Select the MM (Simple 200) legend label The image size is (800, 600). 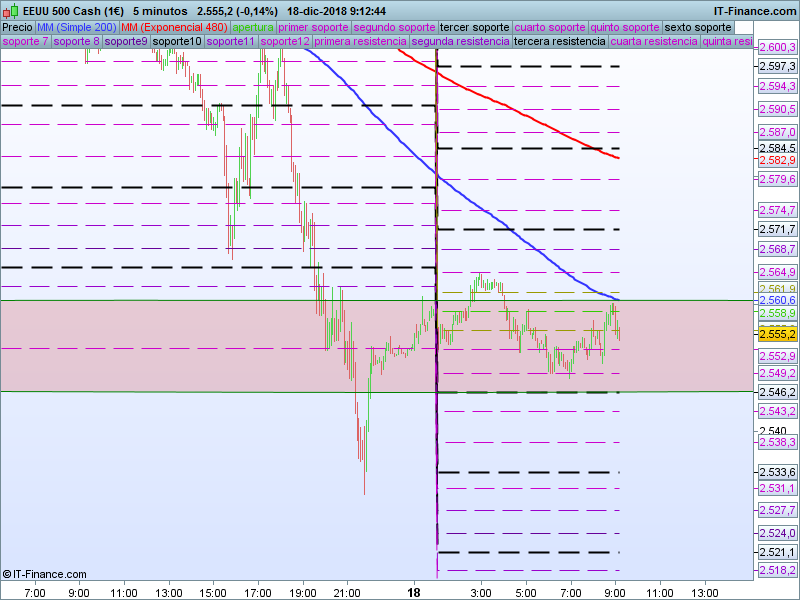click(77, 27)
